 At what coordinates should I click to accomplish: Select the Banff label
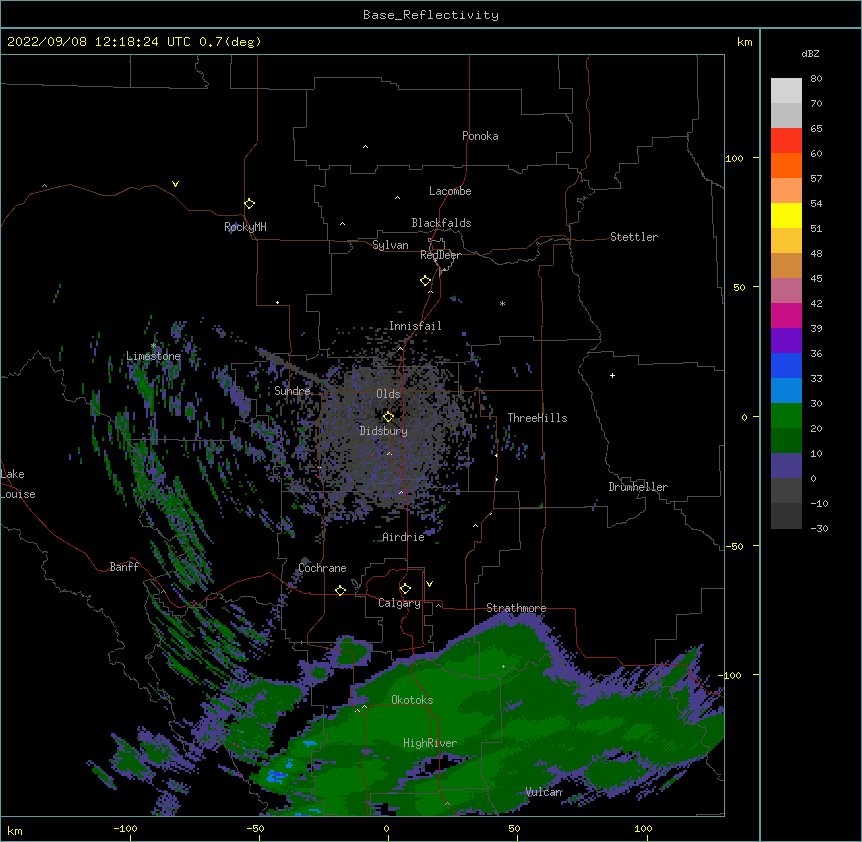[x=124, y=567]
